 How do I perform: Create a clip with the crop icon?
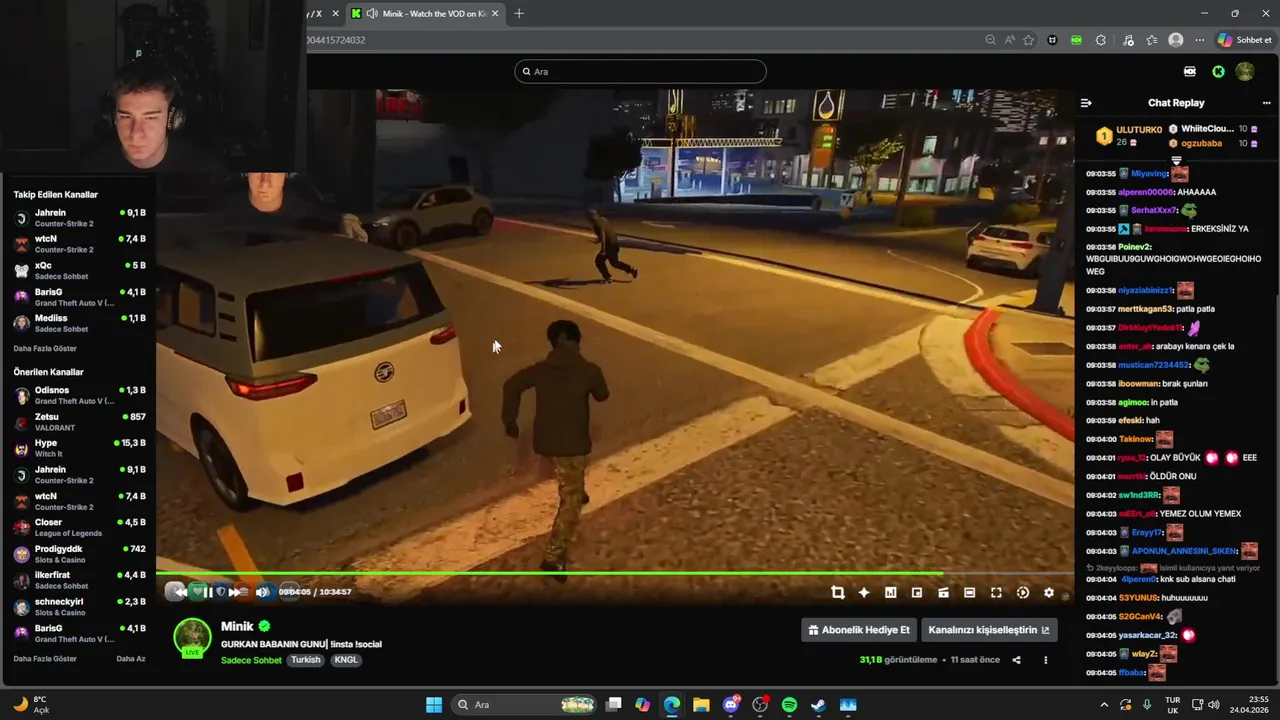coord(838,593)
